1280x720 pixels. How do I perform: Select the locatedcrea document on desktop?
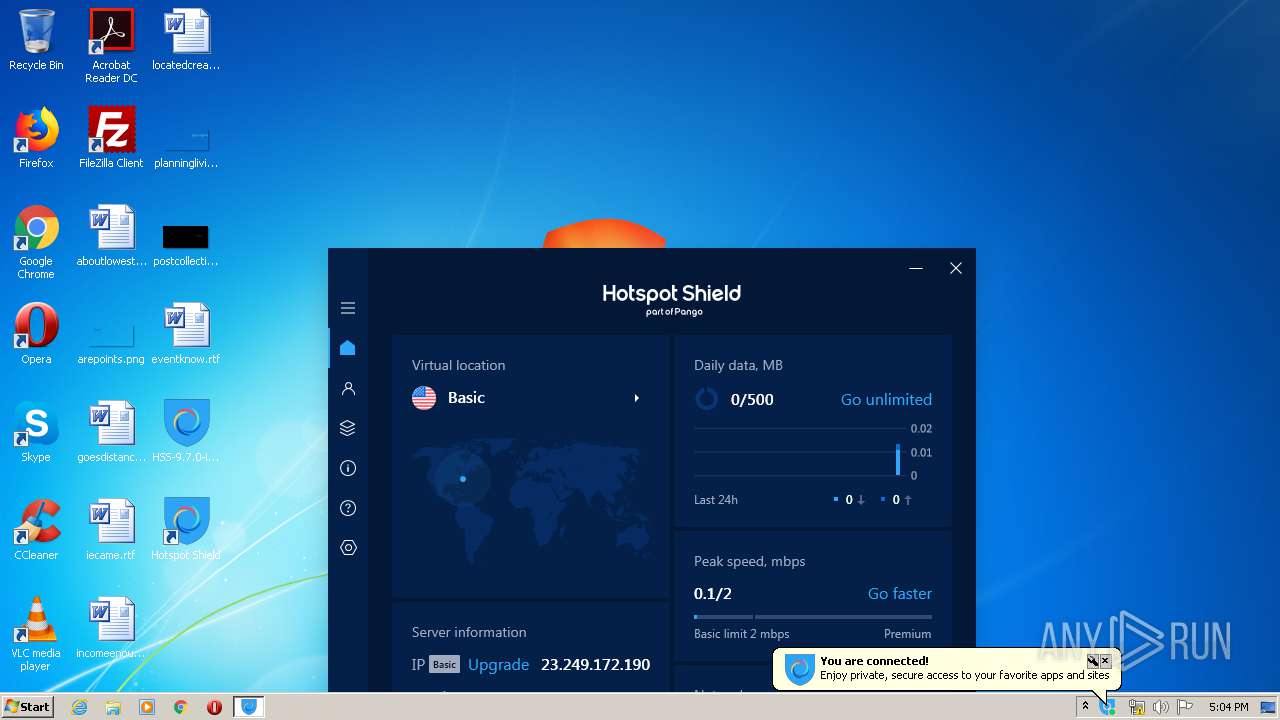(186, 41)
